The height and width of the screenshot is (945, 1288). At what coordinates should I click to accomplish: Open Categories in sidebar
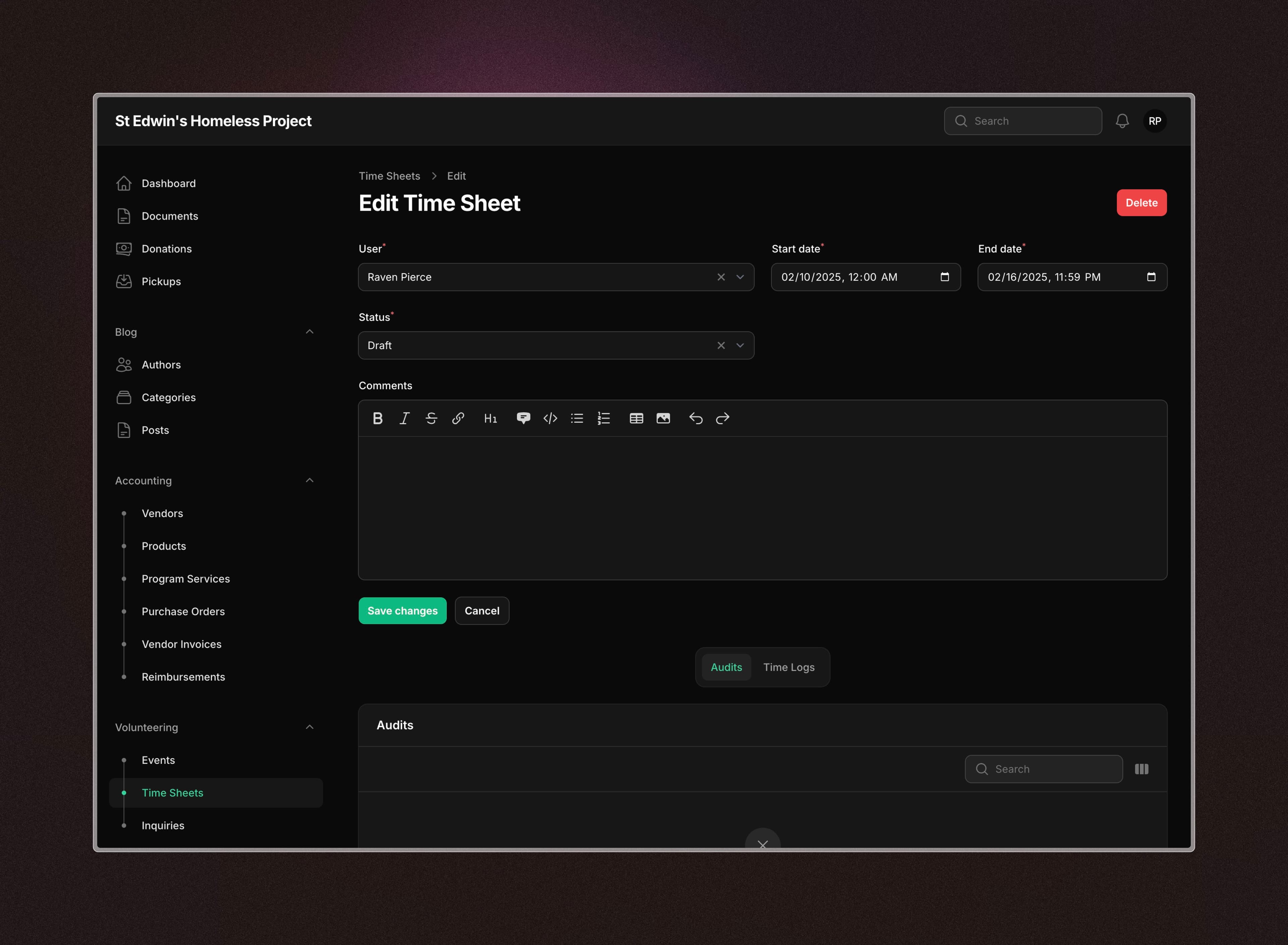[x=216, y=397]
